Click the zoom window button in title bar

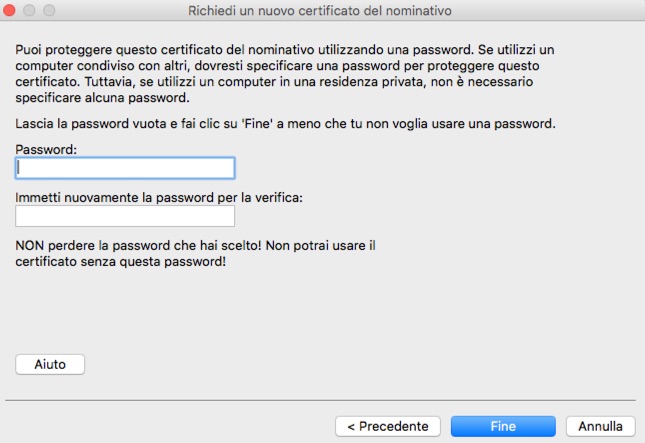coord(48,10)
